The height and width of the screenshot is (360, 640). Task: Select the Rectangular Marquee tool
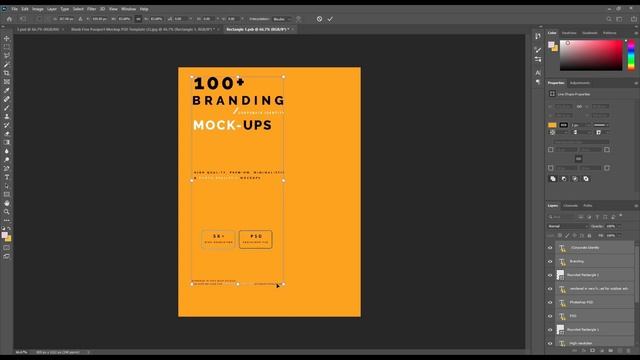(7, 47)
